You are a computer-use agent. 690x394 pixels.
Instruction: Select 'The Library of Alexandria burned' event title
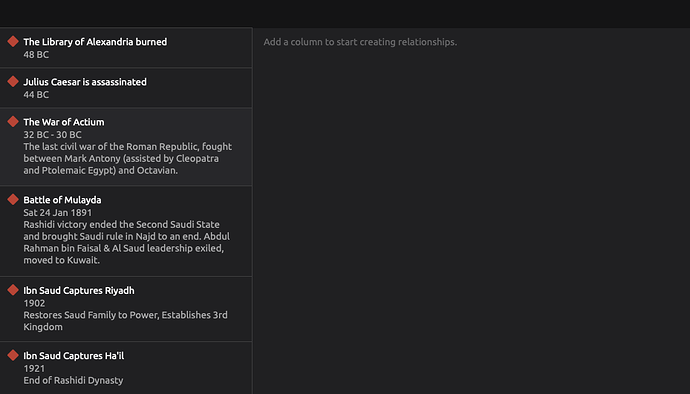tap(95, 42)
